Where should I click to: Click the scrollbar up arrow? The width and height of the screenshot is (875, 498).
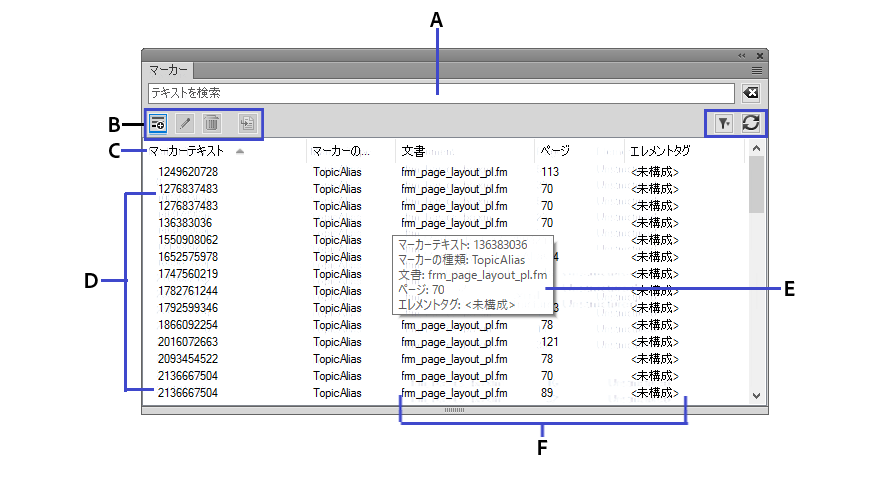pyautogui.click(x=757, y=149)
